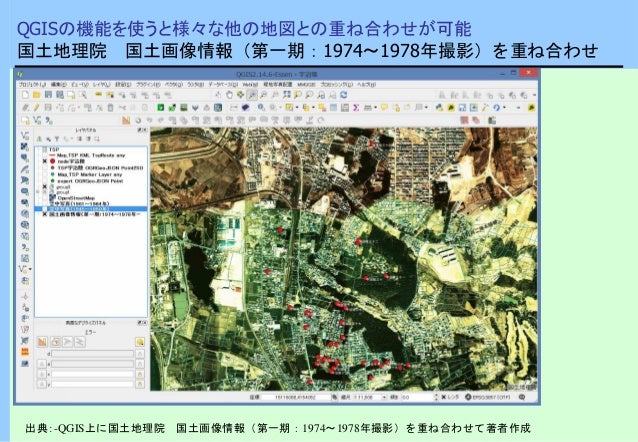Viewport: 638px width, 442px height.
Task: Open the プラグイン (Plugins) menu
Action: tap(148, 85)
